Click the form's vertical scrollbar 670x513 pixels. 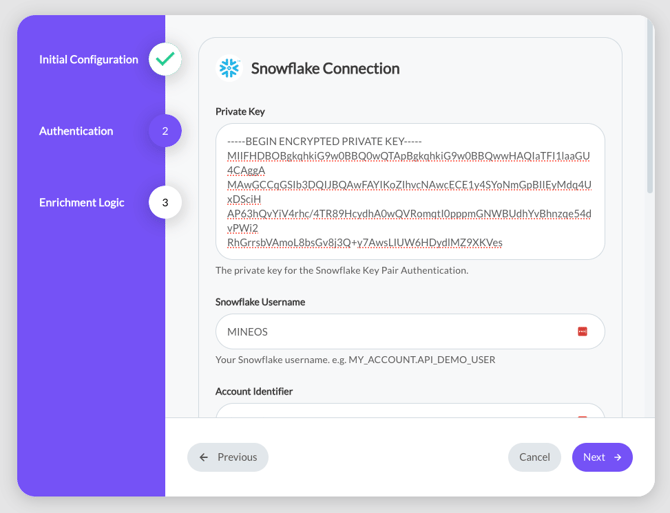650,110
